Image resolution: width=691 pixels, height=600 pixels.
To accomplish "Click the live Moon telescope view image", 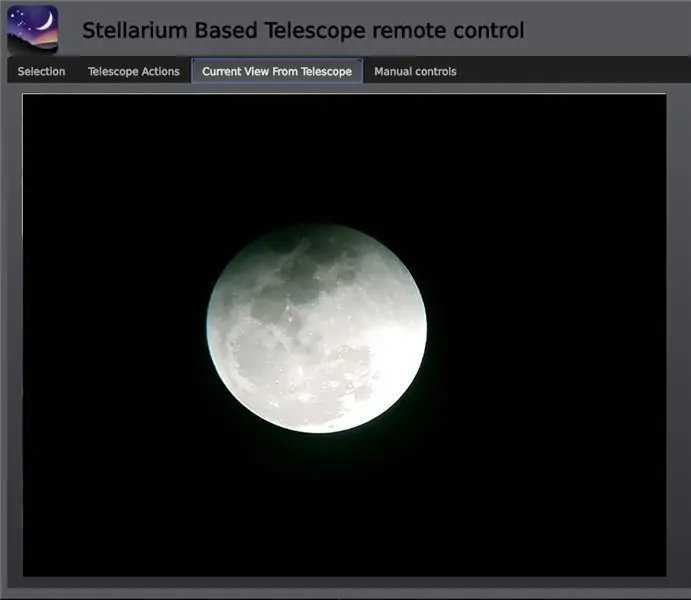I will click(x=344, y=335).
